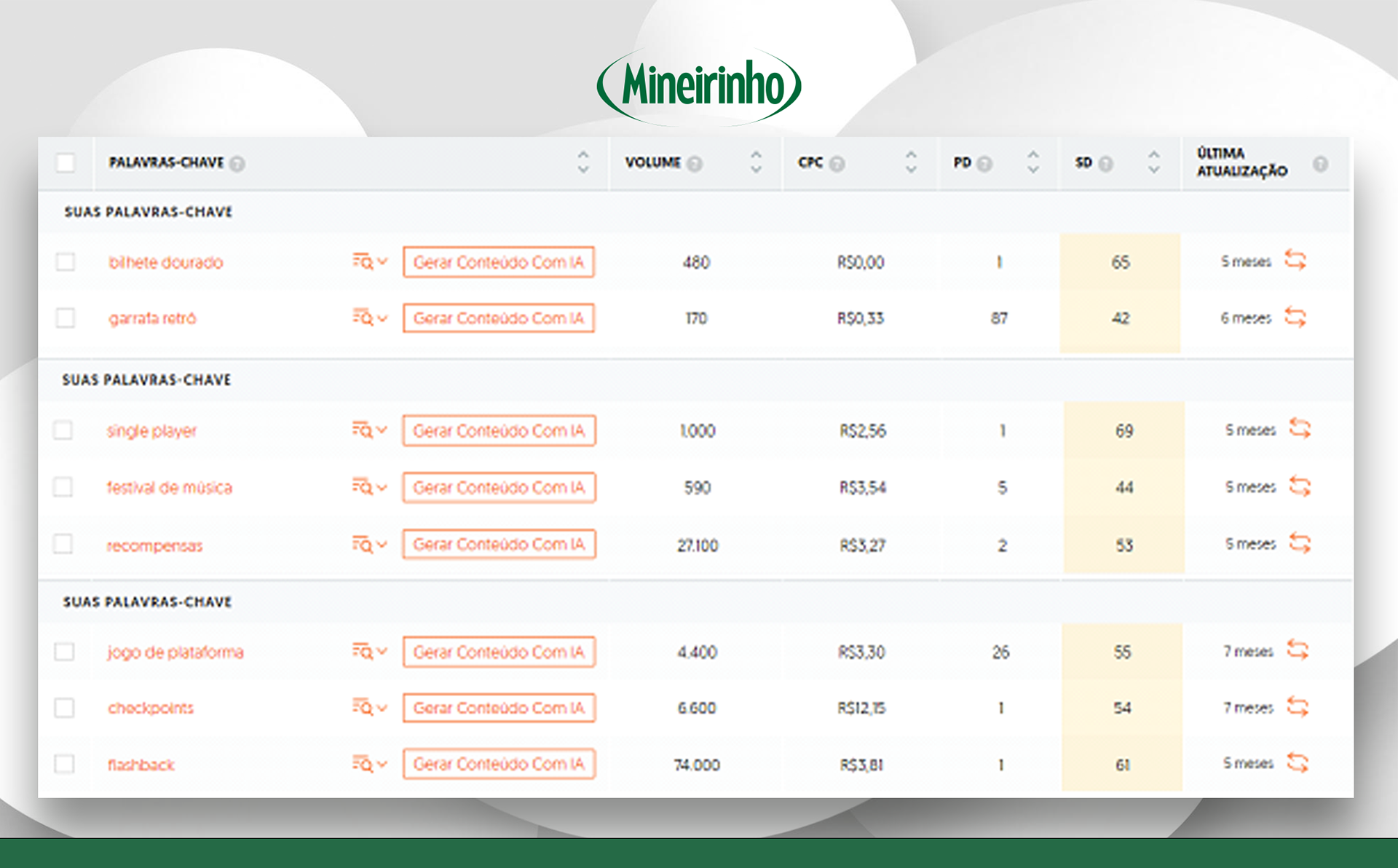Click help icon beside Palavras-chave header
Viewport: 1398px width, 868px height.
pos(237,164)
